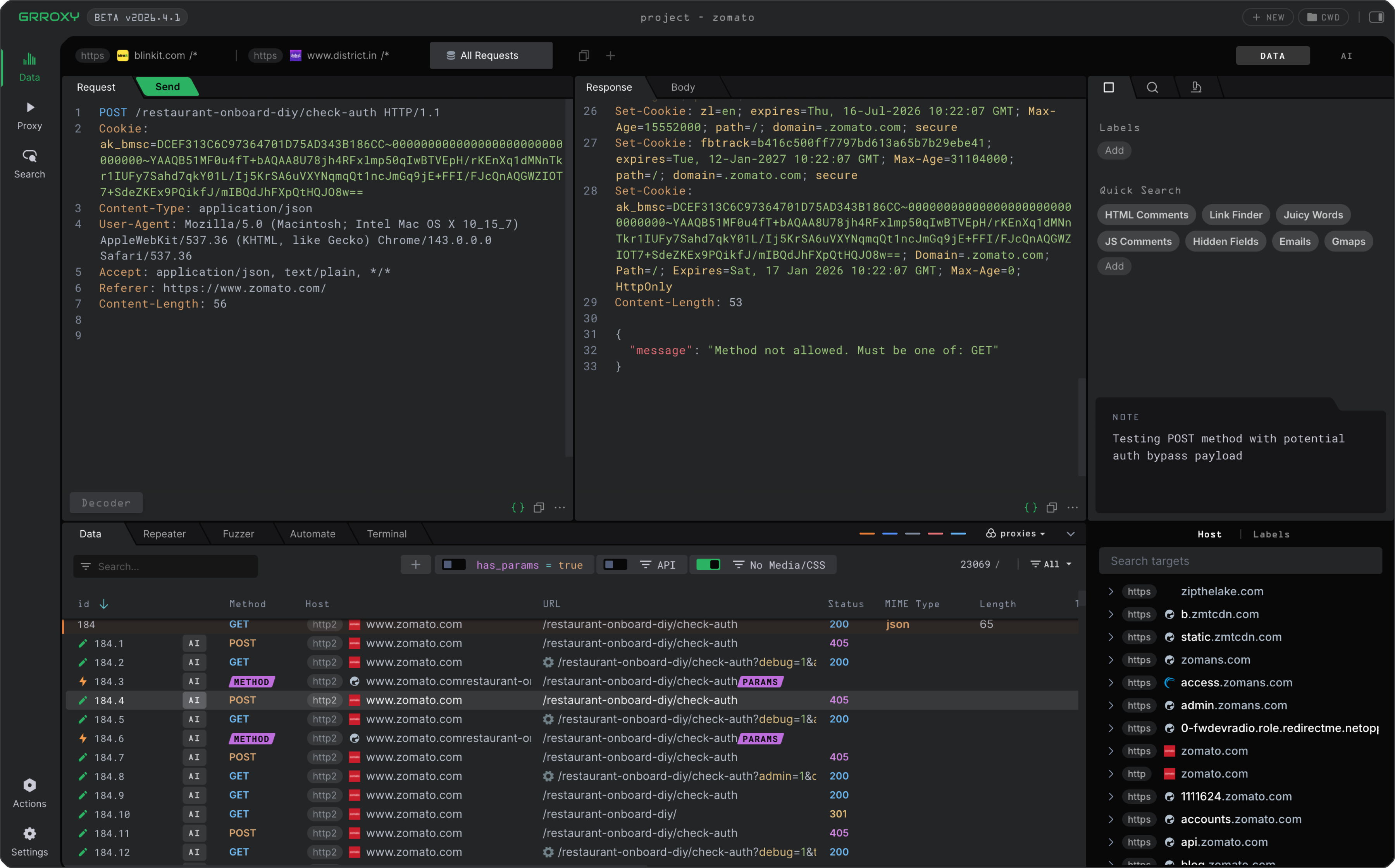
Task: Toggle the API filter switch
Action: tap(616, 565)
